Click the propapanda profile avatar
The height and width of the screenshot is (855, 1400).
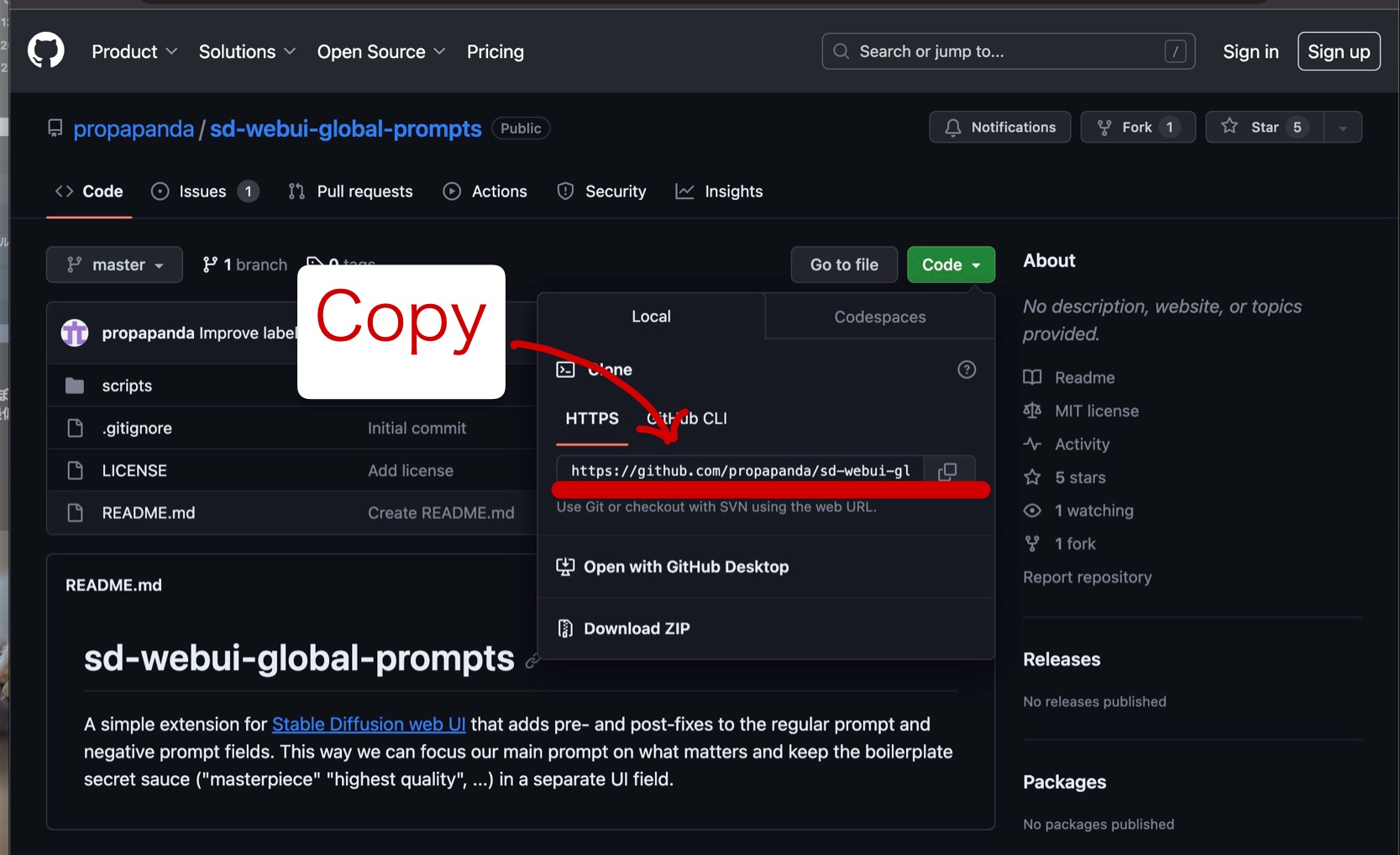(74, 333)
